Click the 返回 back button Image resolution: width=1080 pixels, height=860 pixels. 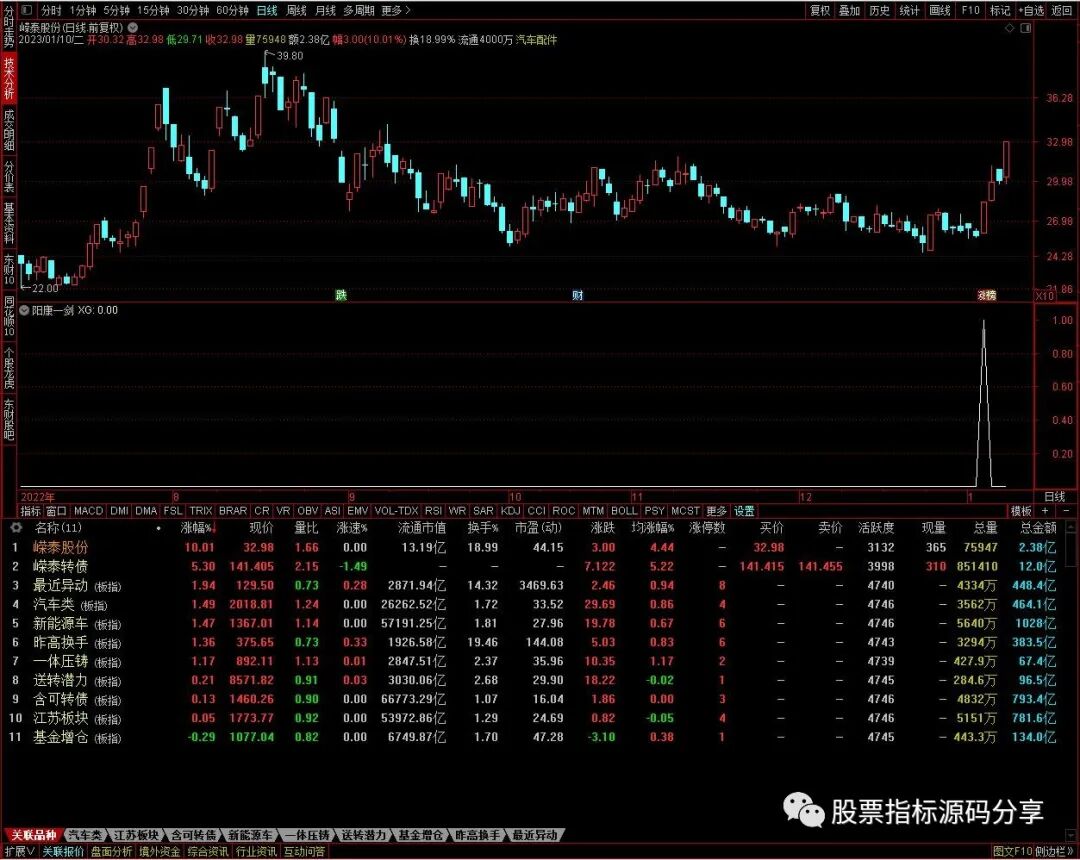click(x=1061, y=10)
